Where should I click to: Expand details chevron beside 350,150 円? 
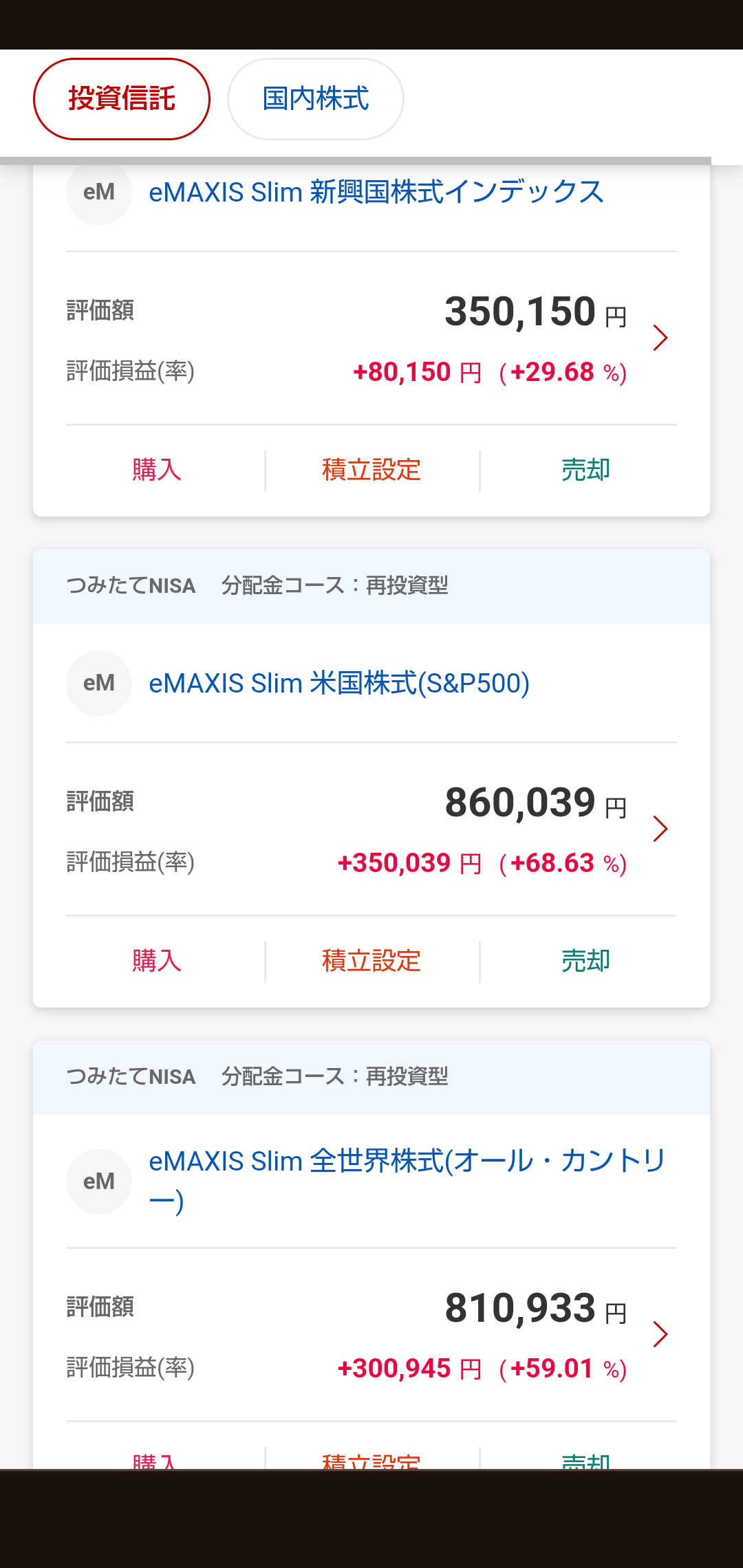[660, 338]
